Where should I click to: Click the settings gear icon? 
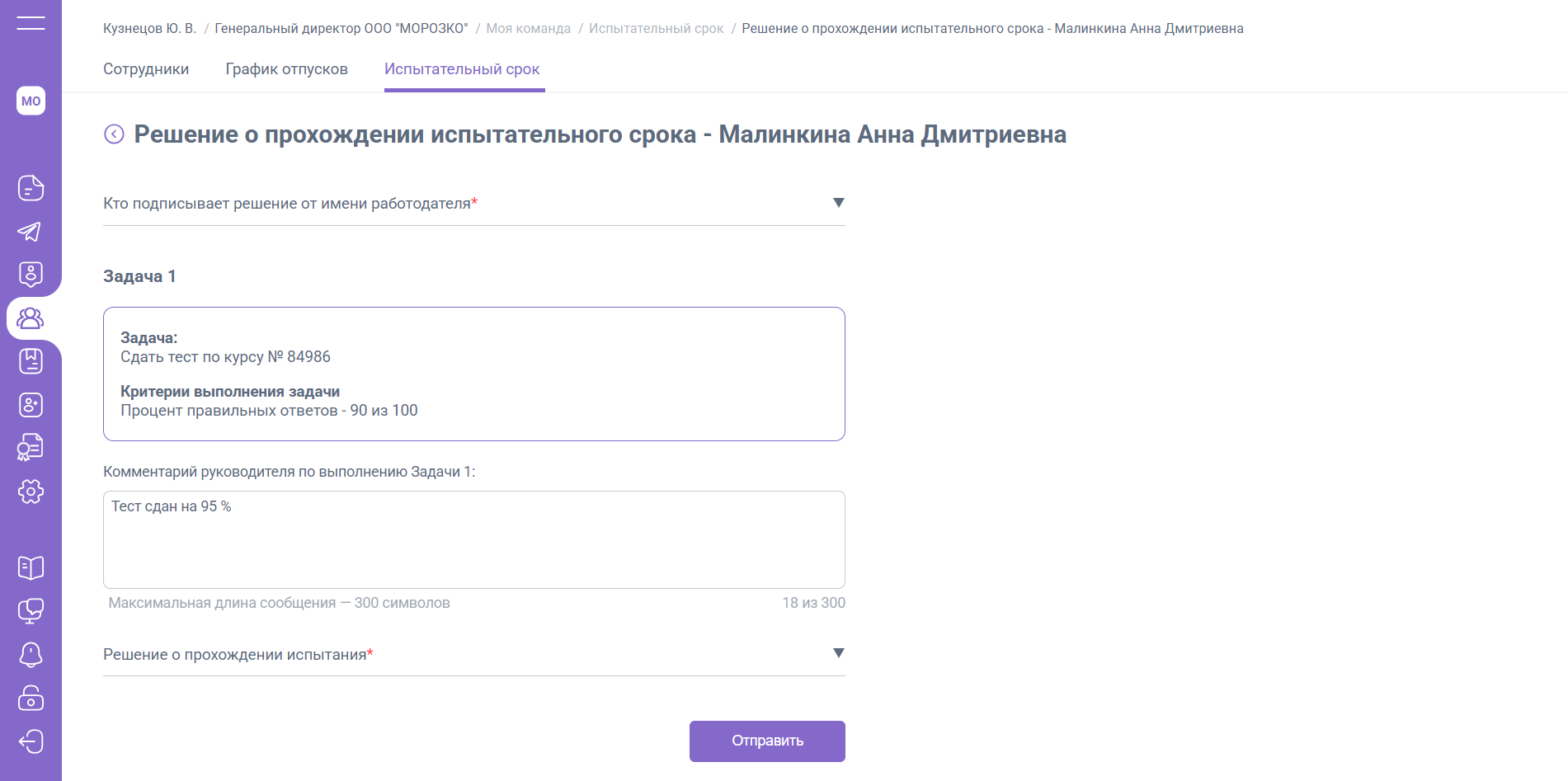[31, 492]
